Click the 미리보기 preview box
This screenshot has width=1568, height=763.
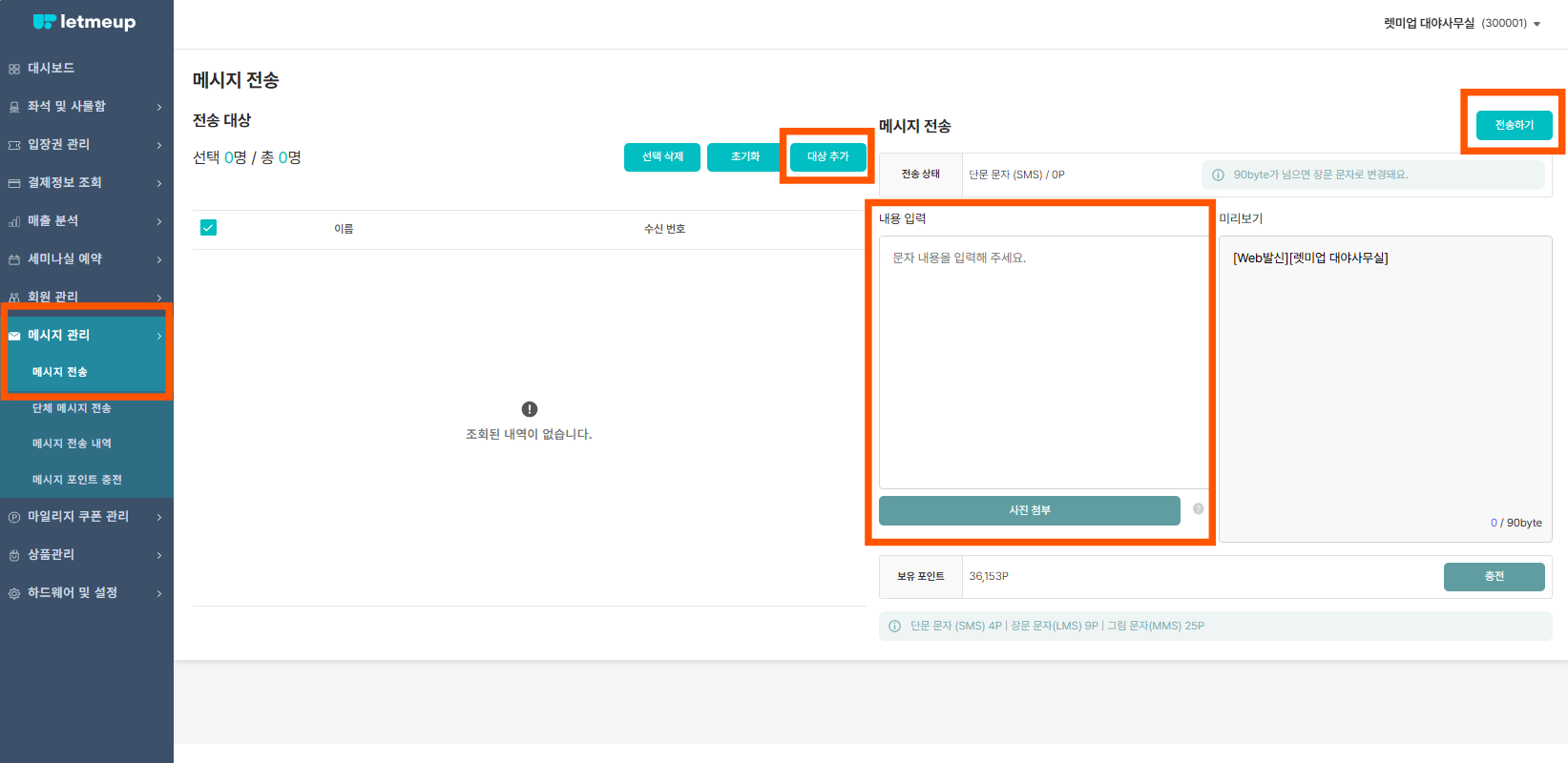[1386, 389]
